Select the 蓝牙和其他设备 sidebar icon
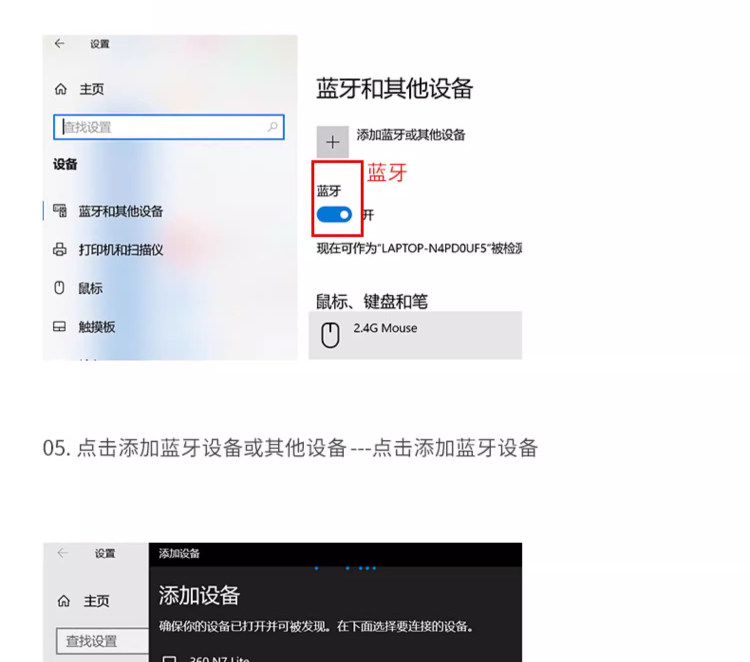 click(x=60, y=211)
